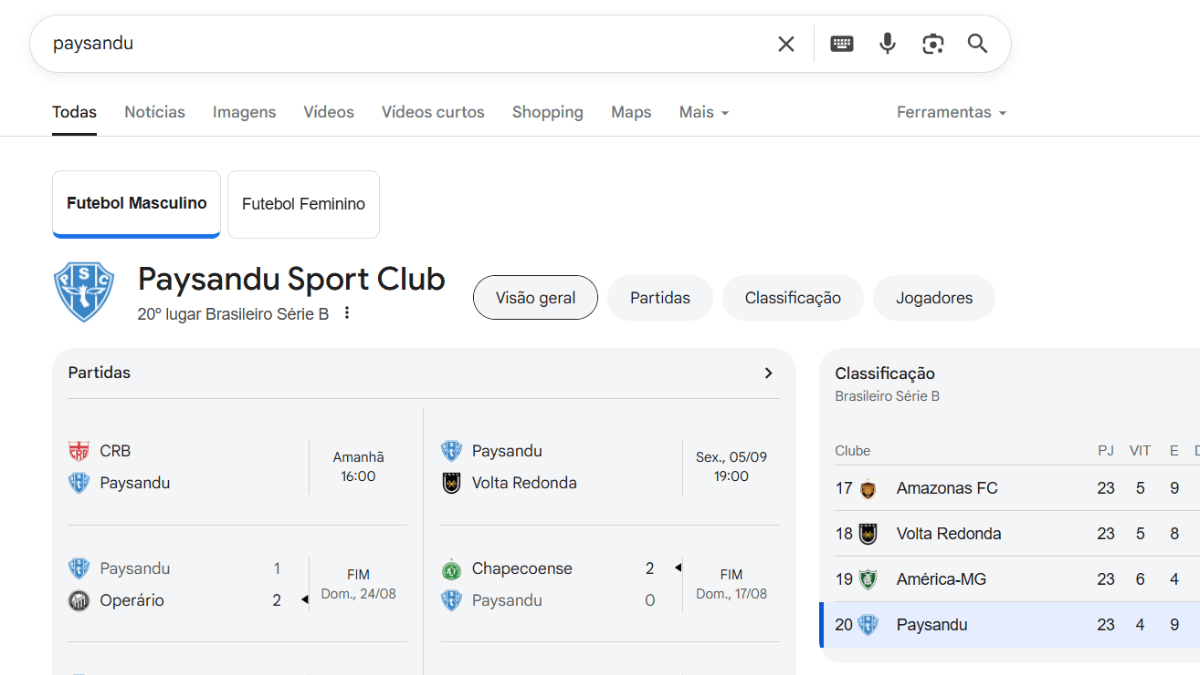
Task: Click the Volta Redonda crest in standings
Action: click(x=868, y=534)
